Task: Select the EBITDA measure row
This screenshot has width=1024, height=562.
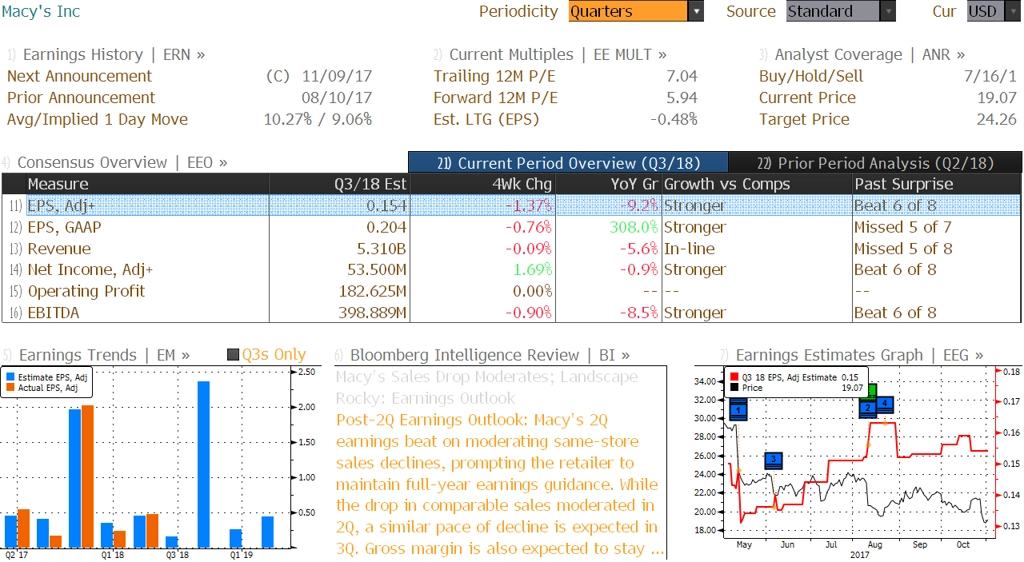Action: coord(512,313)
